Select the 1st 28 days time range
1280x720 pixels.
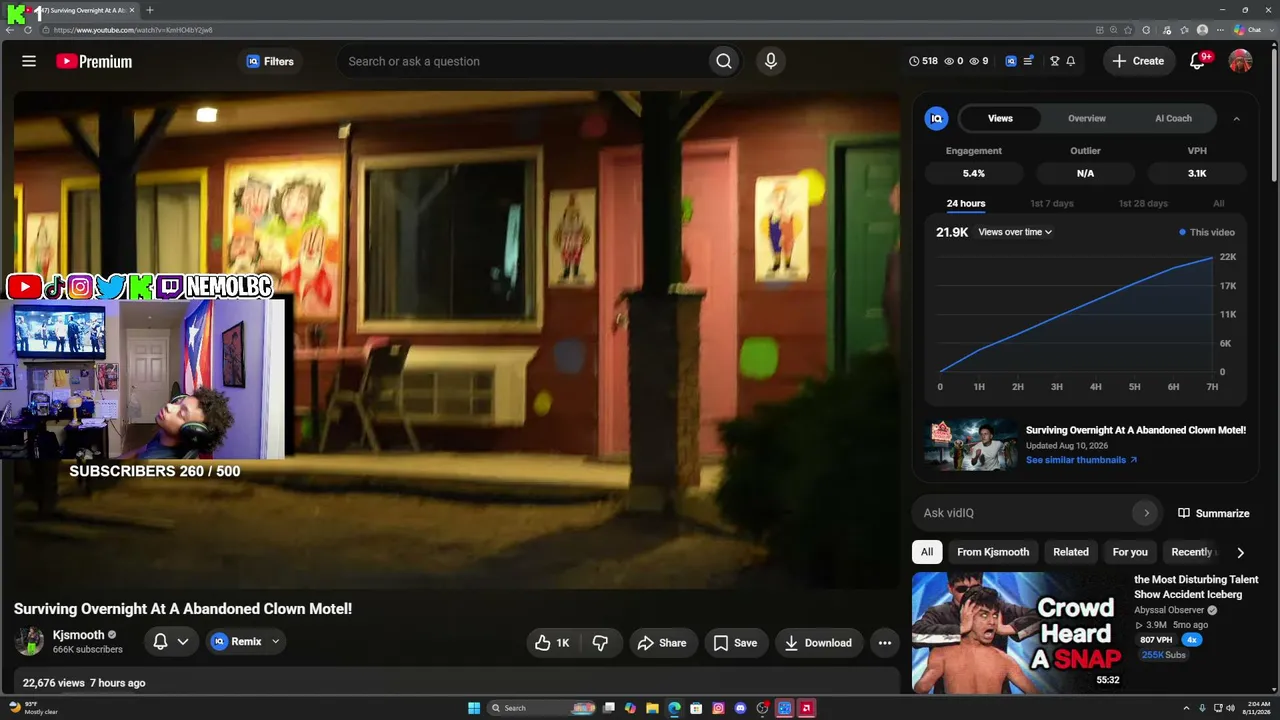[x=1143, y=204]
